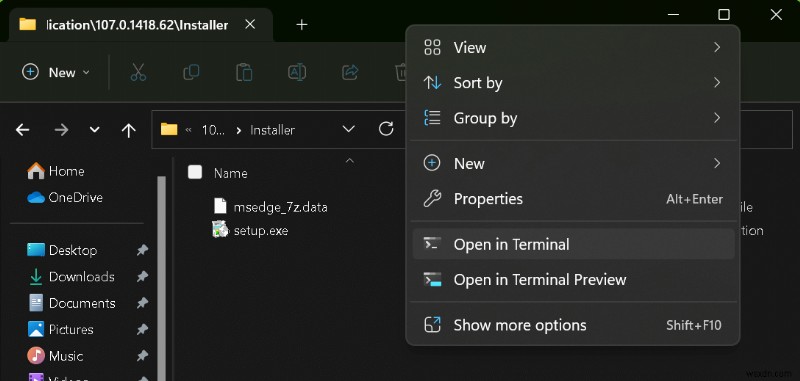Click the Cut scissors icon
Screen dimensions: 800x381
coord(138,72)
